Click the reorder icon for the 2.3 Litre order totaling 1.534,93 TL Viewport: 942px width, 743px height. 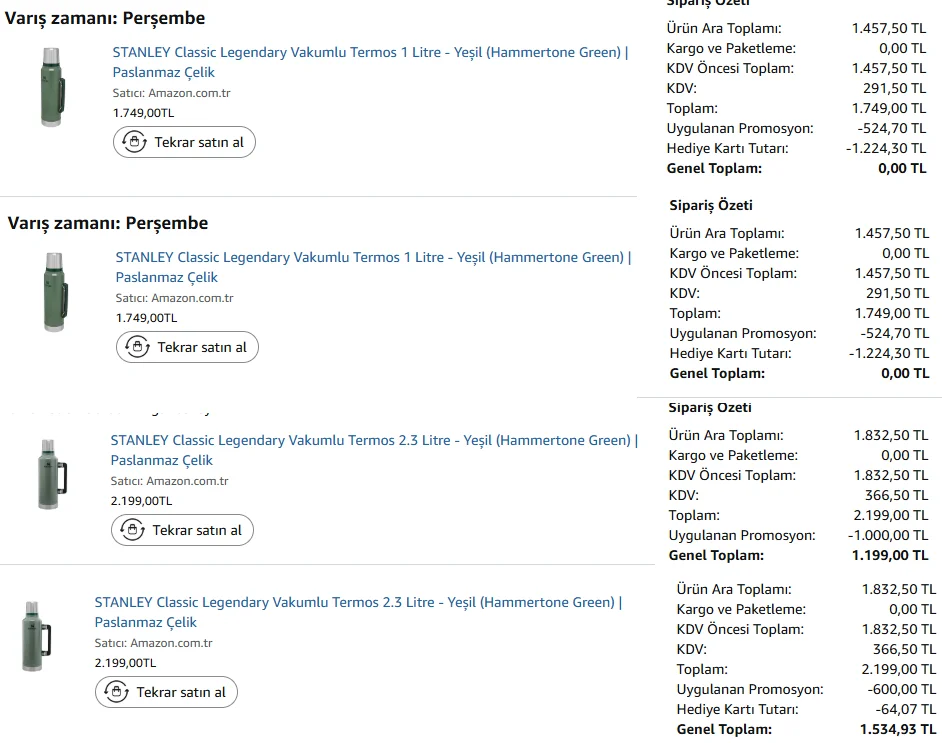[x=116, y=692]
